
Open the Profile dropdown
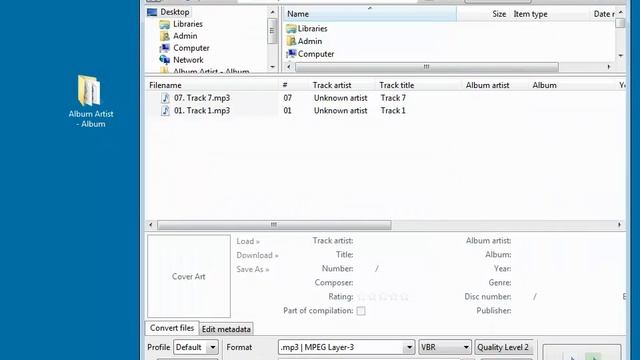[x=196, y=347]
